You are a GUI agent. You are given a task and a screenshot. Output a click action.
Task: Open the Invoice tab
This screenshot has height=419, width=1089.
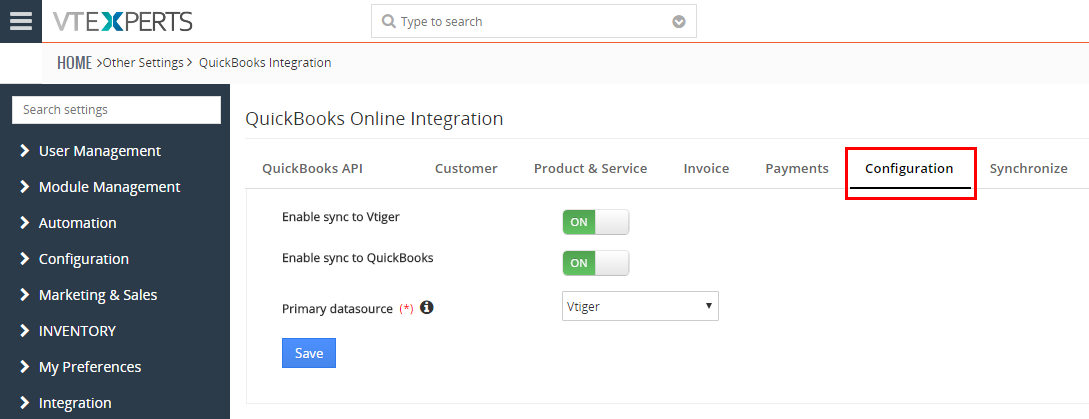(706, 168)
